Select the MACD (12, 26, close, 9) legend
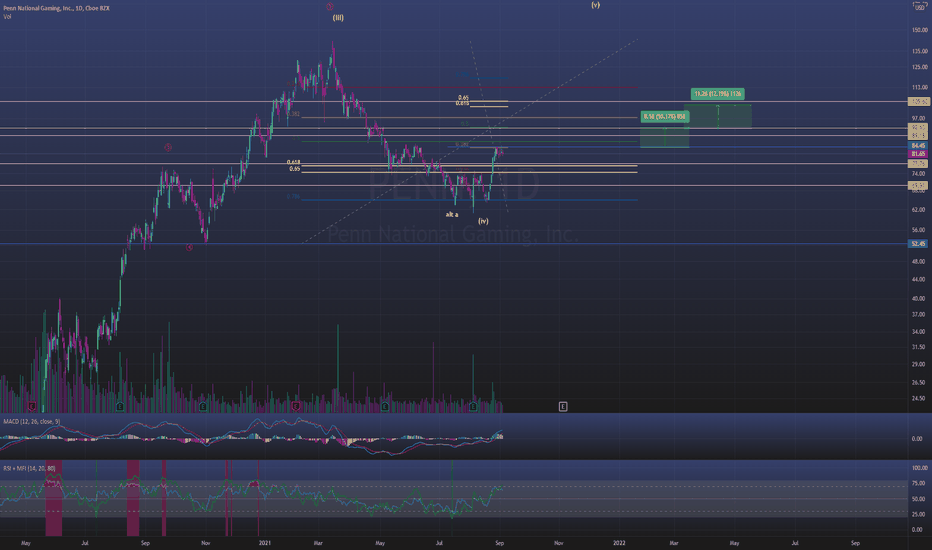This screenshot has height=550, width=932. tap(32, 422)
